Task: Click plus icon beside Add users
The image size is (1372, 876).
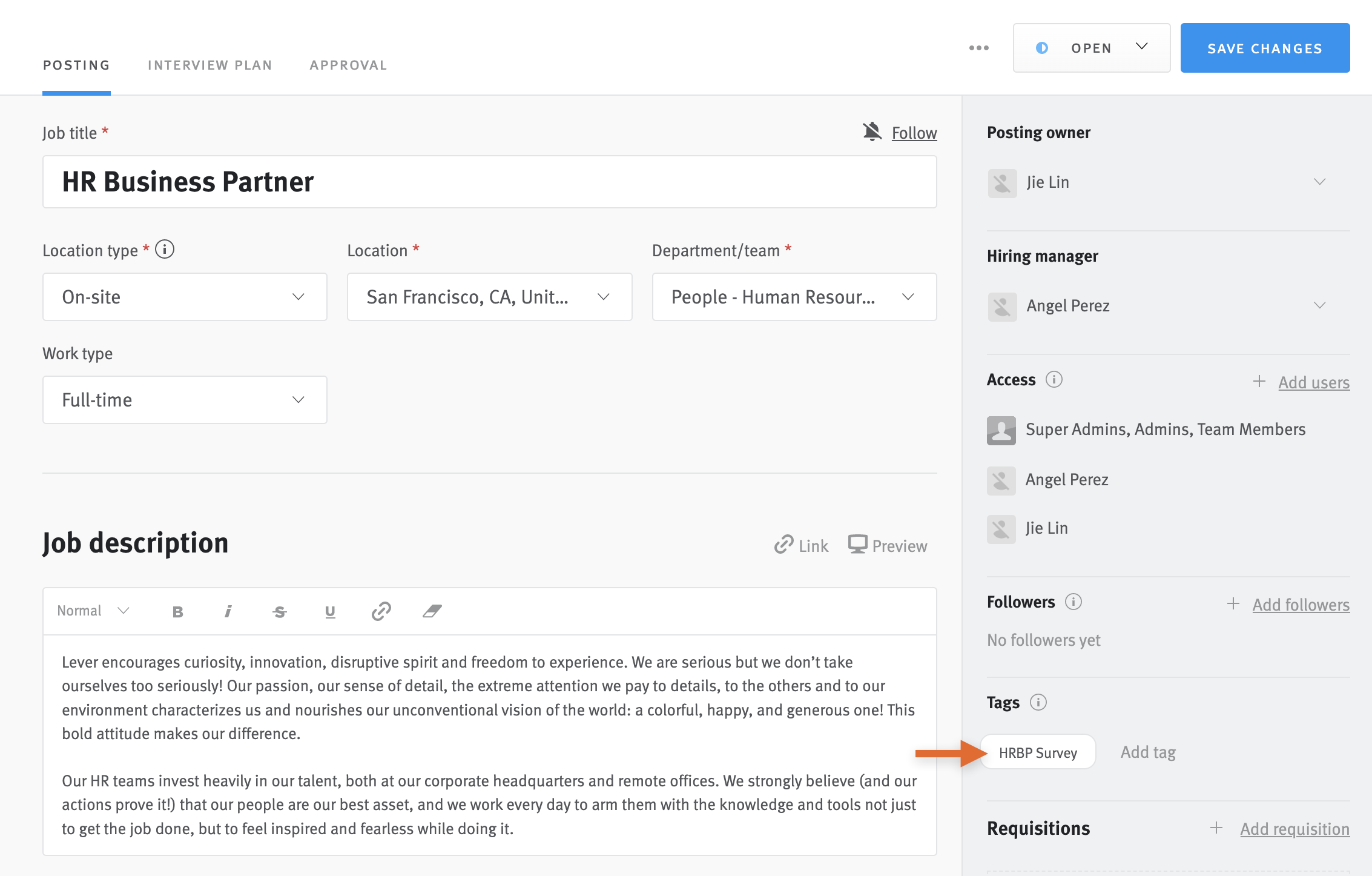Action: [x=1259, y=381]
